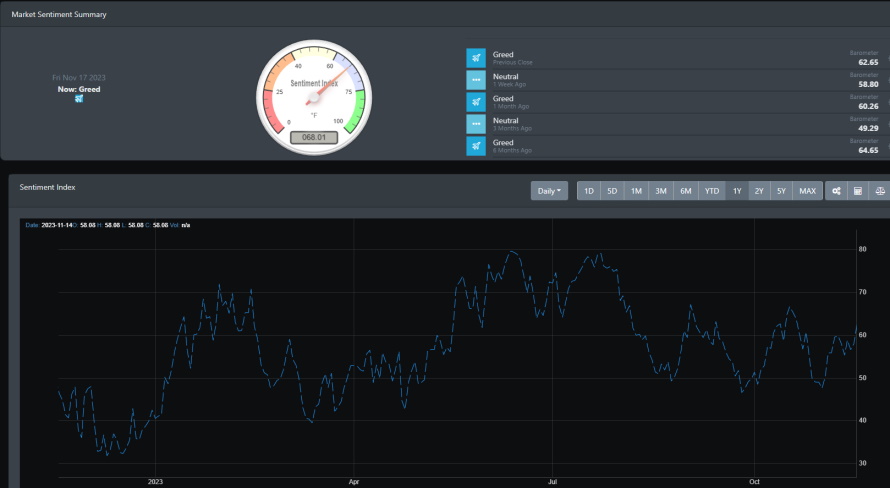Click the 80 y-axis tick label
Image resolution: width=890 pixels, height=488 pixels.
pos(863,249)
